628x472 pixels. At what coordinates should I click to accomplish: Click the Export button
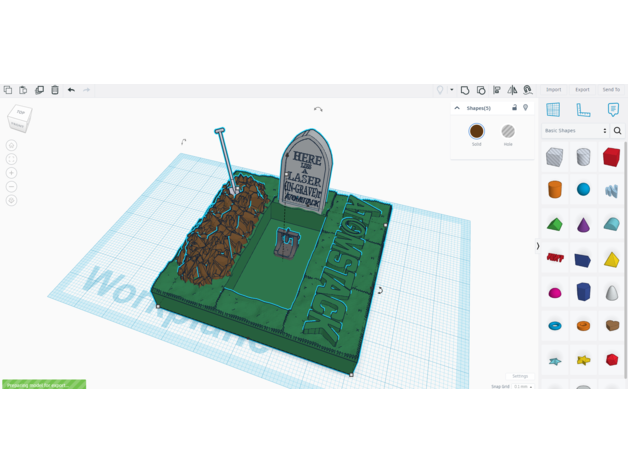(582, 90)
